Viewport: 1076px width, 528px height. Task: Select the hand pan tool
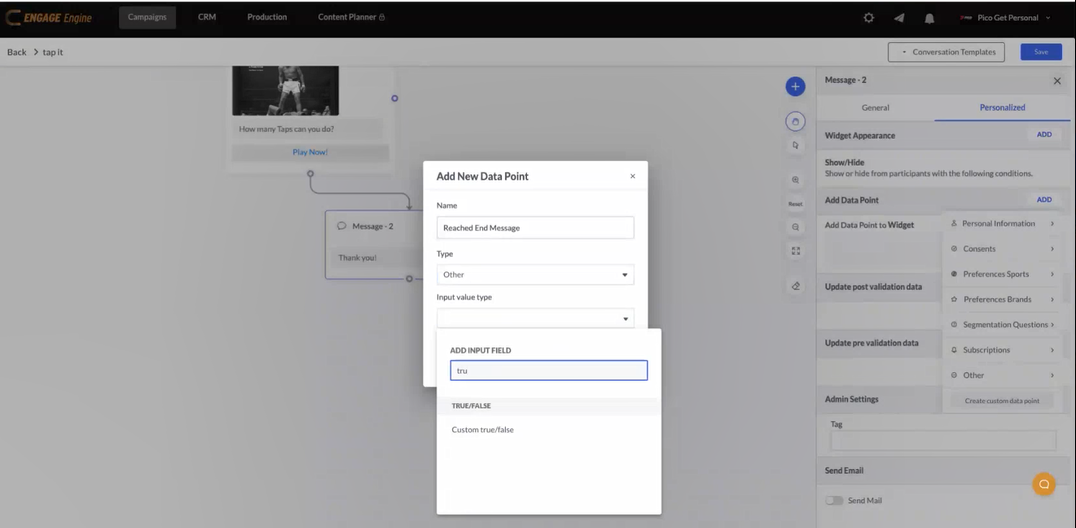tap(795, 121)
